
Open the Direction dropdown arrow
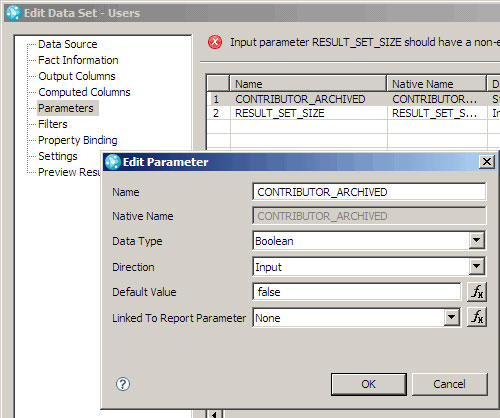[477, 266]
